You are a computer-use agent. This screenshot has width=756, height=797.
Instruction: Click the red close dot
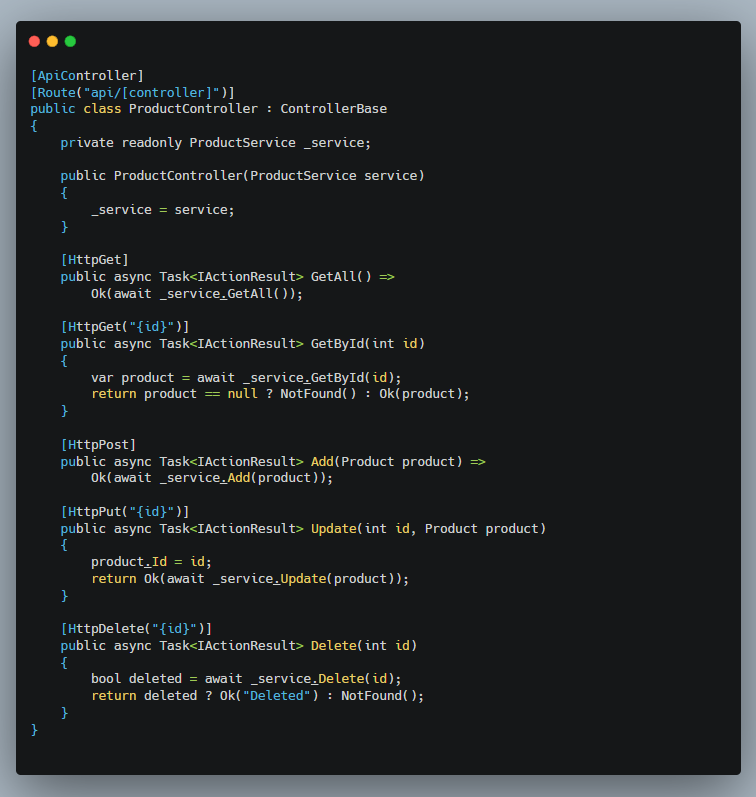click(x=35, y=42)
